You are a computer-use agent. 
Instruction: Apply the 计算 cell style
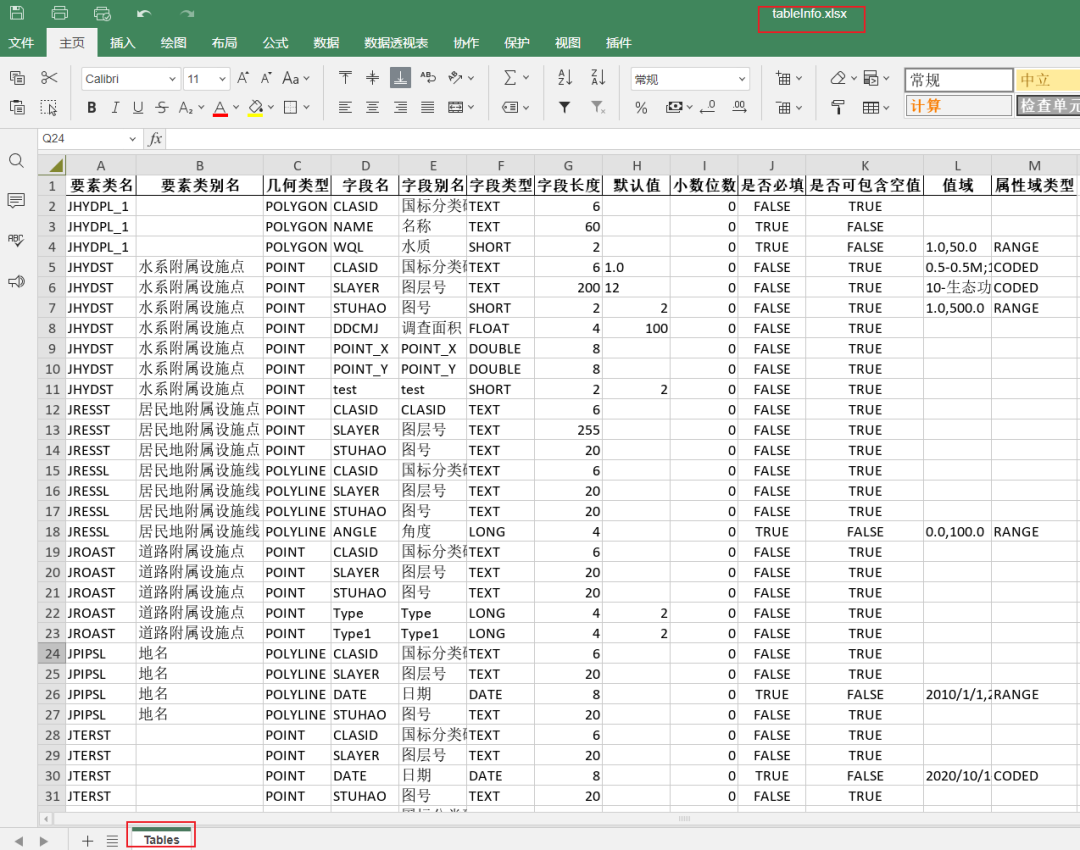[x=959, y=106]
